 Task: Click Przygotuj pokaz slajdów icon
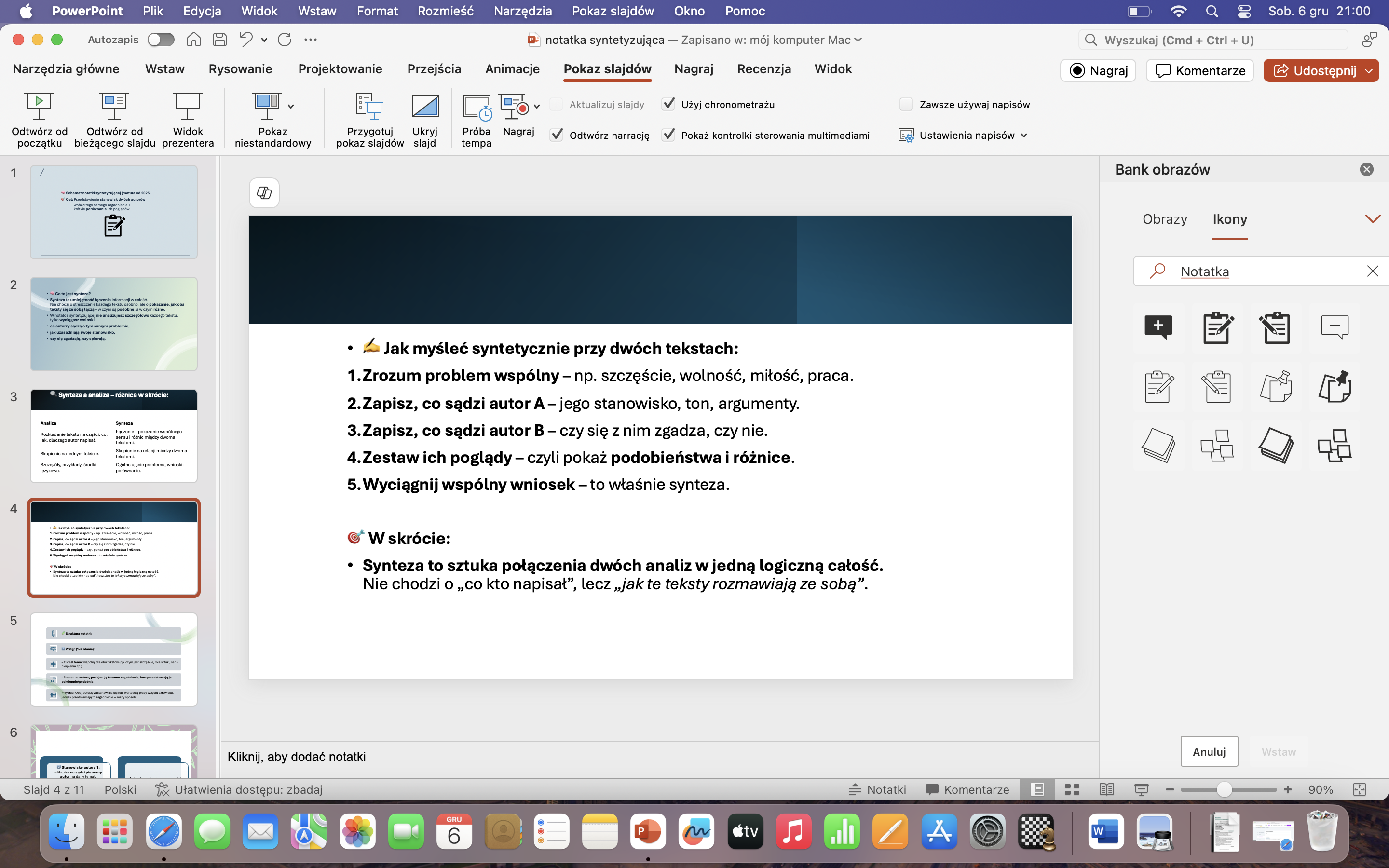pos(369,106)
